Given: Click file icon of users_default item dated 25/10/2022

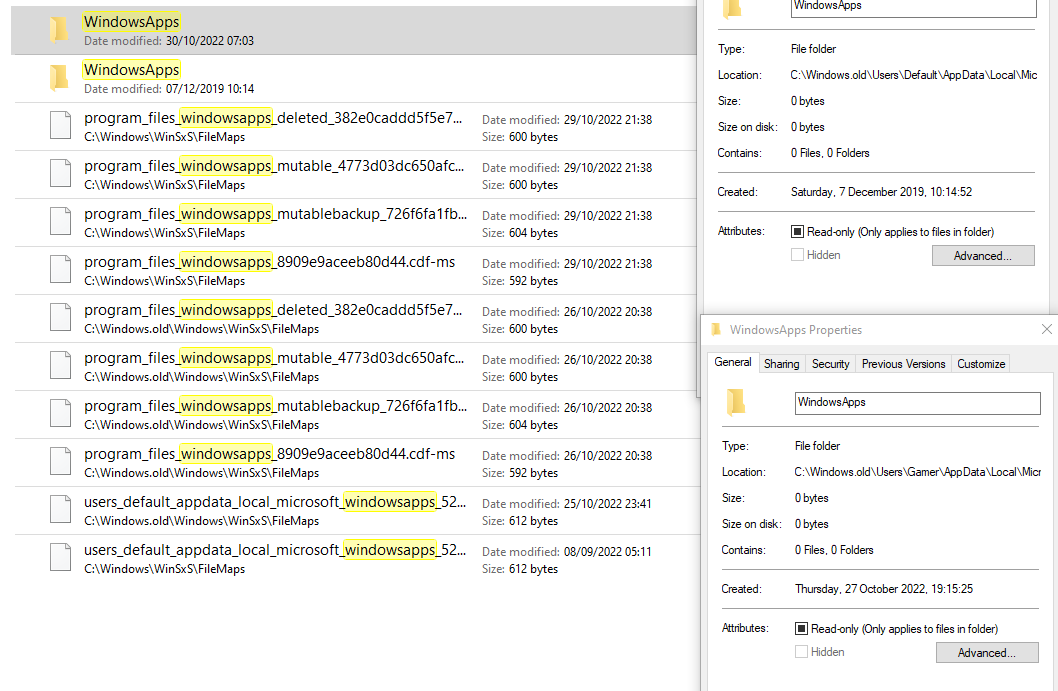Looking at the screenshot, I should (x=60, y=509).
